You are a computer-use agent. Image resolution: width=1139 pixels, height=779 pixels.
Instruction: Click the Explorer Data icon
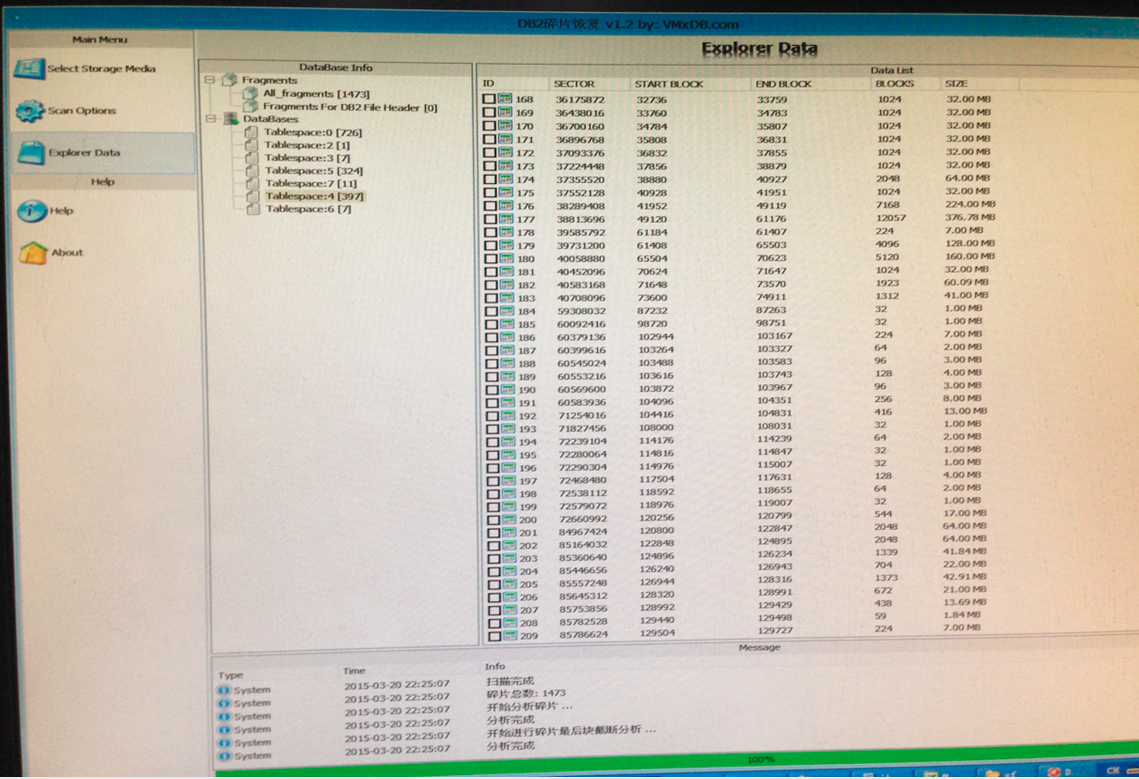30,153
